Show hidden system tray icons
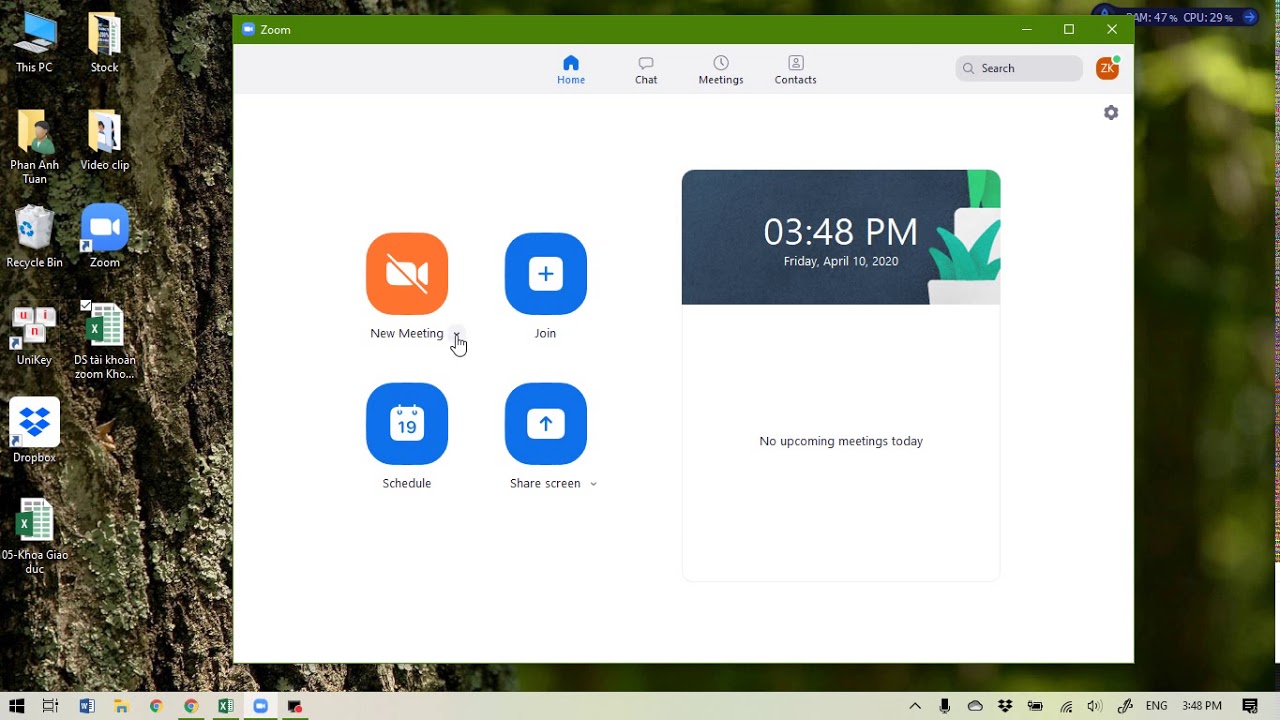Viewport: 1280px width, 720px height. 915,706
